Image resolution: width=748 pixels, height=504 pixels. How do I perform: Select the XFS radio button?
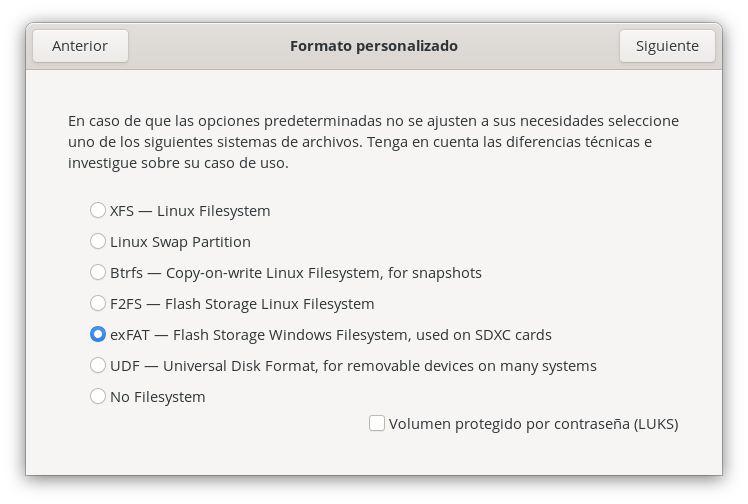pyautogui.click(x=98, y=210)
